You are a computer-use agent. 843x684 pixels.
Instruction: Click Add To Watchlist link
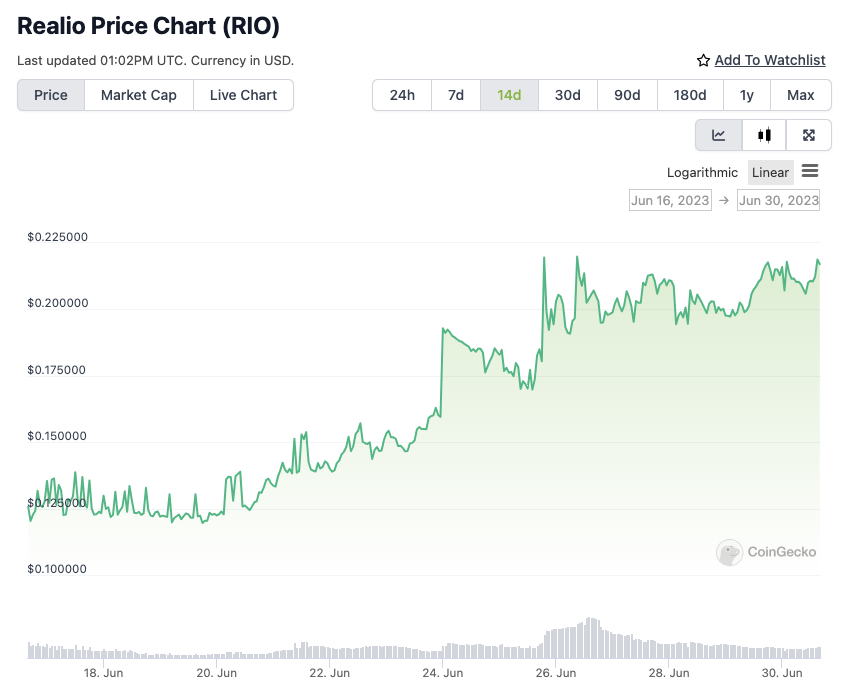[769, 60]
